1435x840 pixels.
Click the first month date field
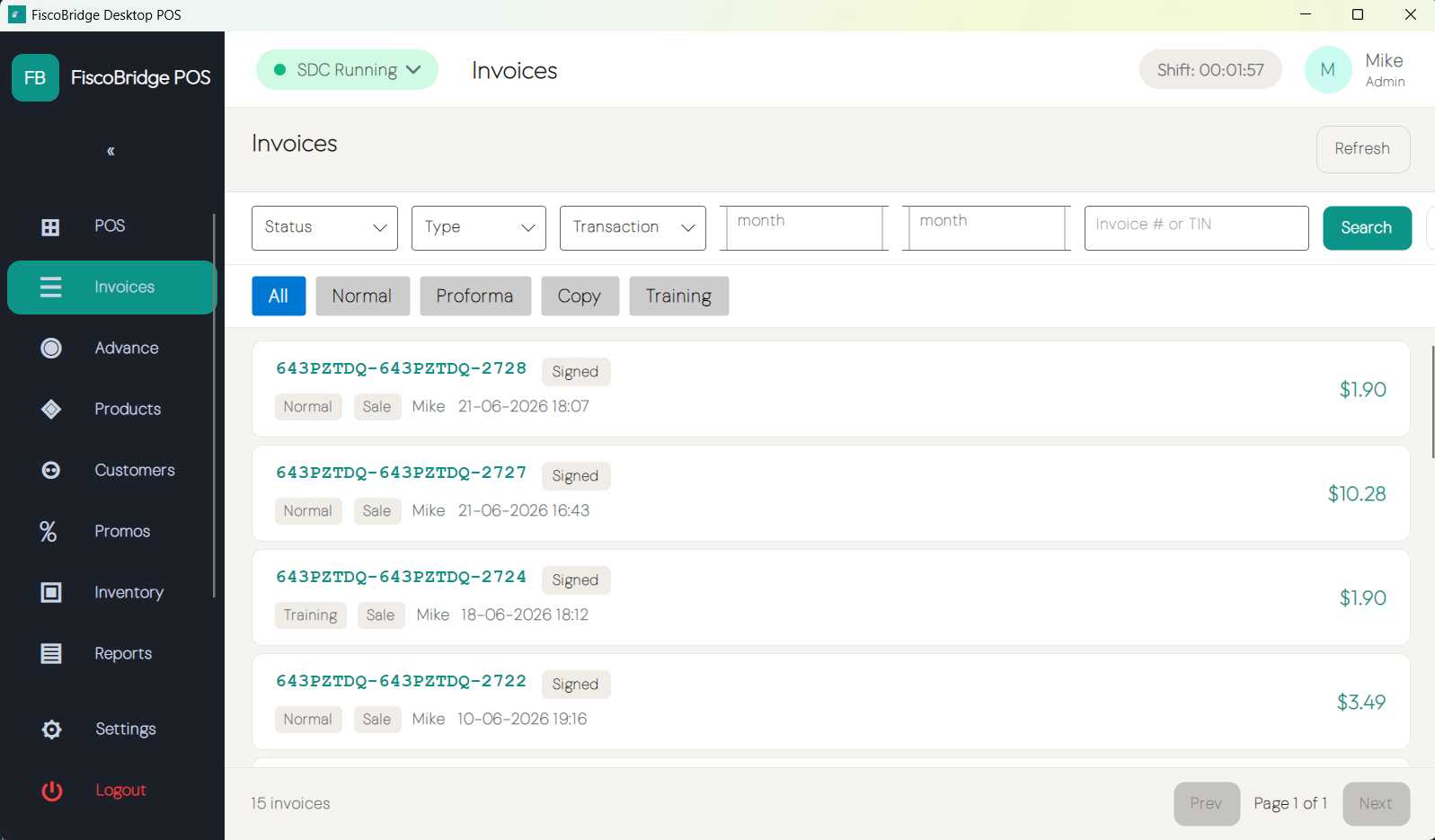point(804,228)
